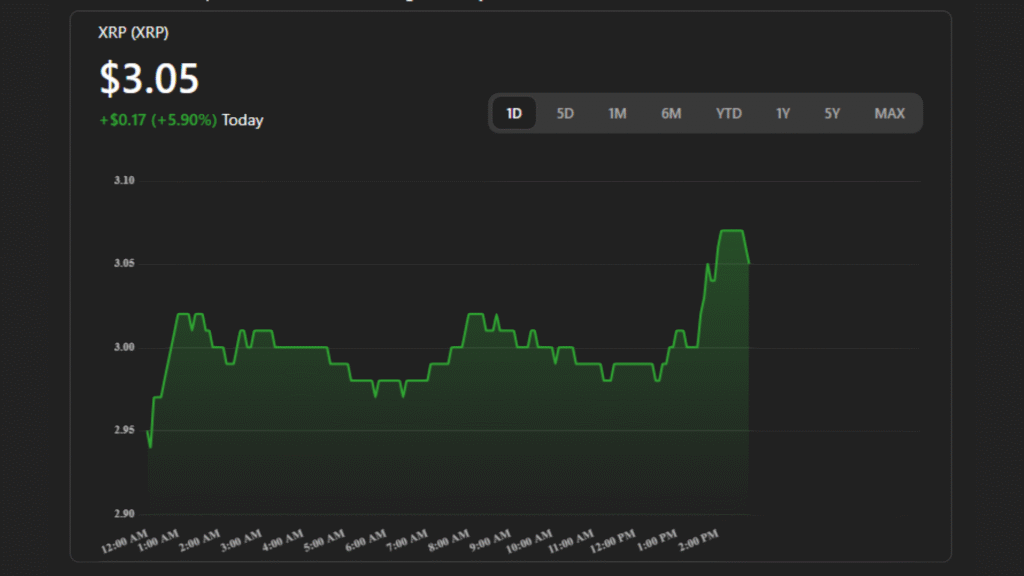Show the 5Y price history
The height and width of the screenshot is (576, 1024).
click(831, 114)
